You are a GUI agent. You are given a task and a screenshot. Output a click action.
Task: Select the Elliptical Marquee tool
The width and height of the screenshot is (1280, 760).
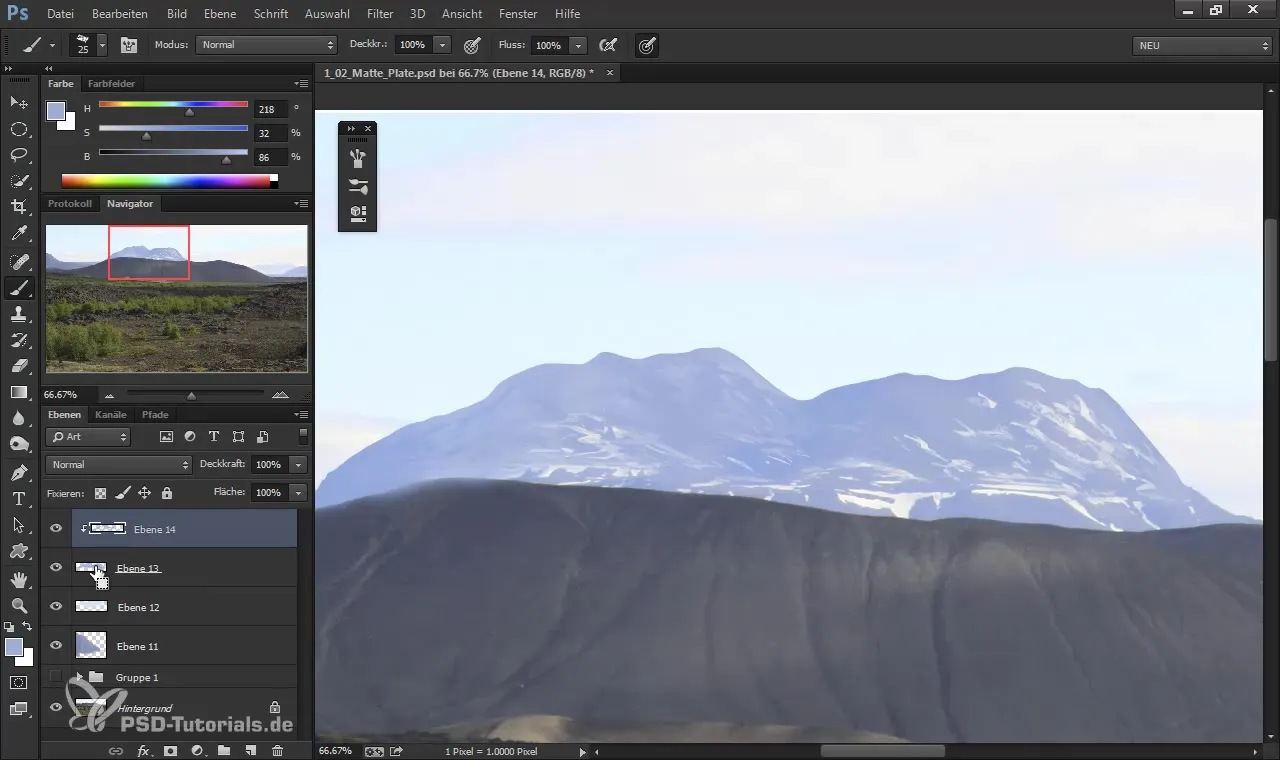(x=19, y=129)
